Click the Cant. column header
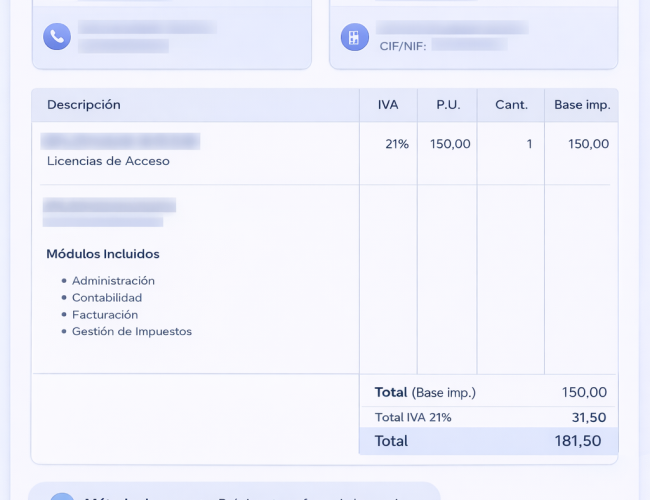Screen dimensions: 650x500 pos(510,105)
